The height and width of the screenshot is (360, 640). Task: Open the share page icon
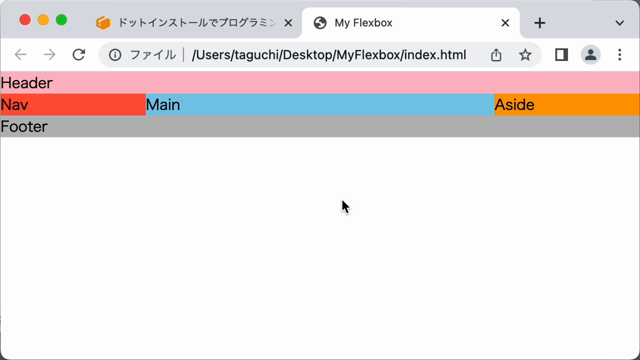[x=496, y=55]
